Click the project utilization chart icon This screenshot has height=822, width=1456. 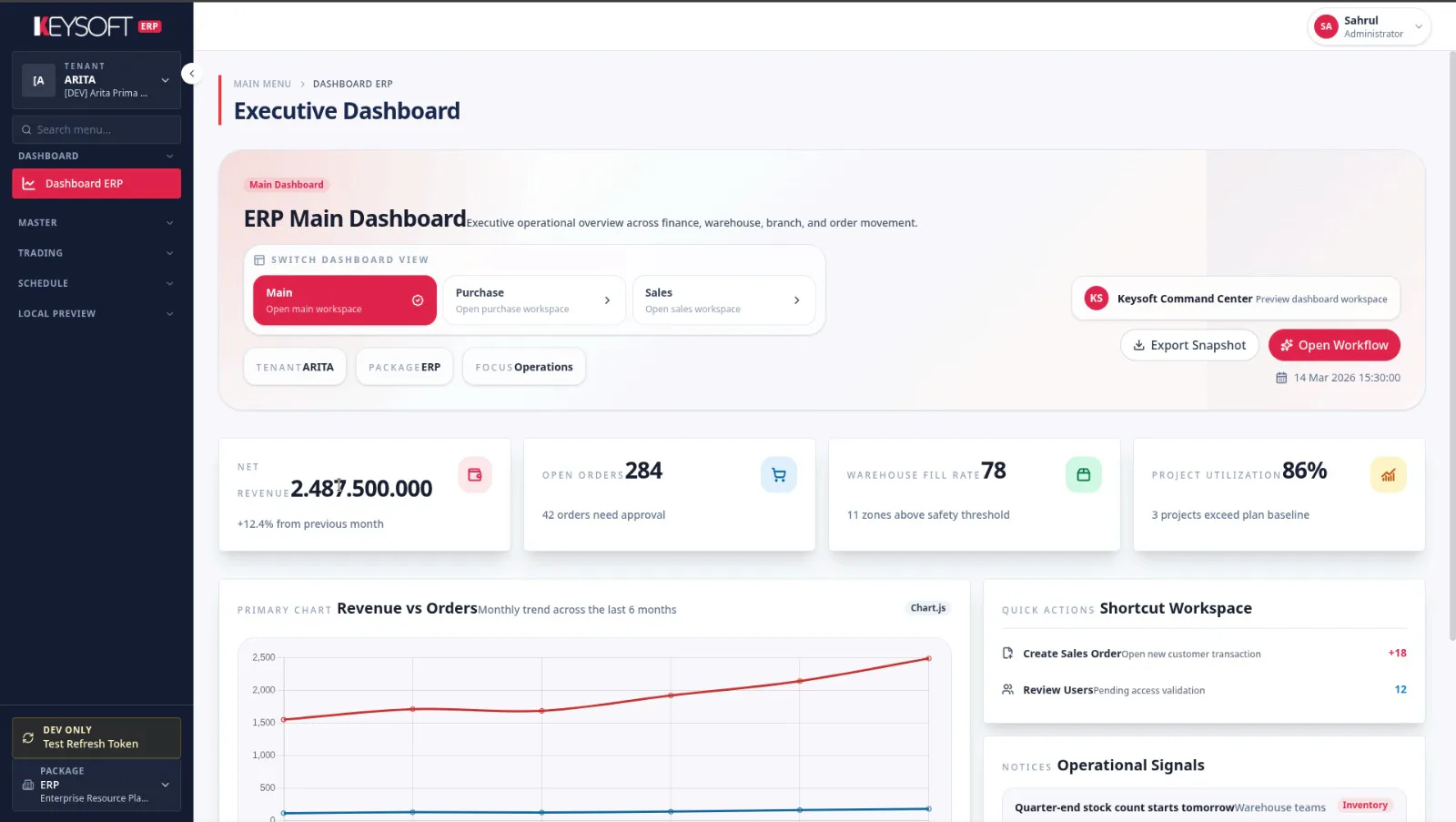pos(1389,474)
